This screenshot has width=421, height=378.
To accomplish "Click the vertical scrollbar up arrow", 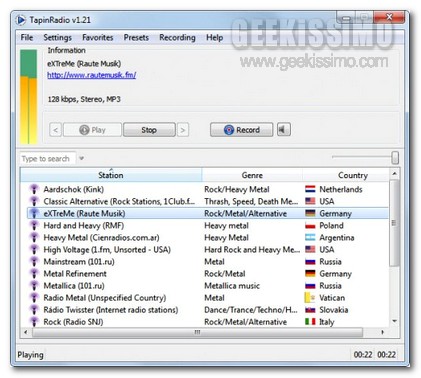I will point(394,174).
